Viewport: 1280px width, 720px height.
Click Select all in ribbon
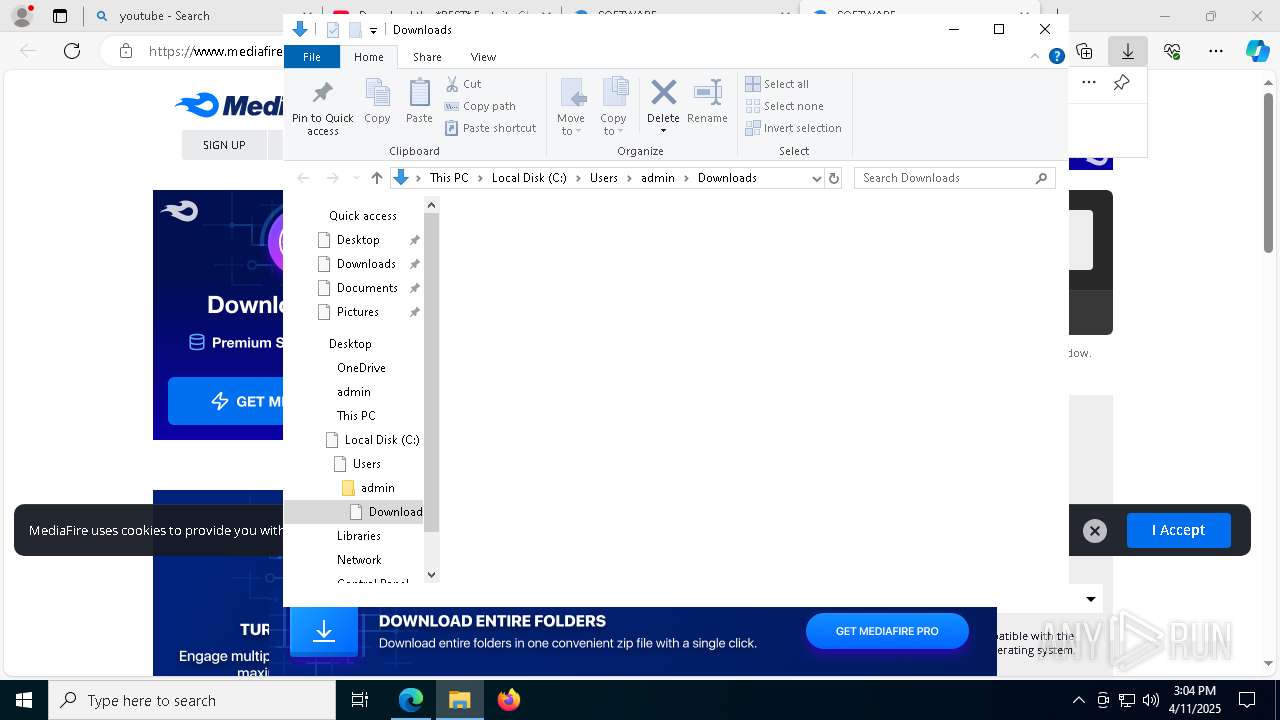pyautogui.click(x=777, y=84)
